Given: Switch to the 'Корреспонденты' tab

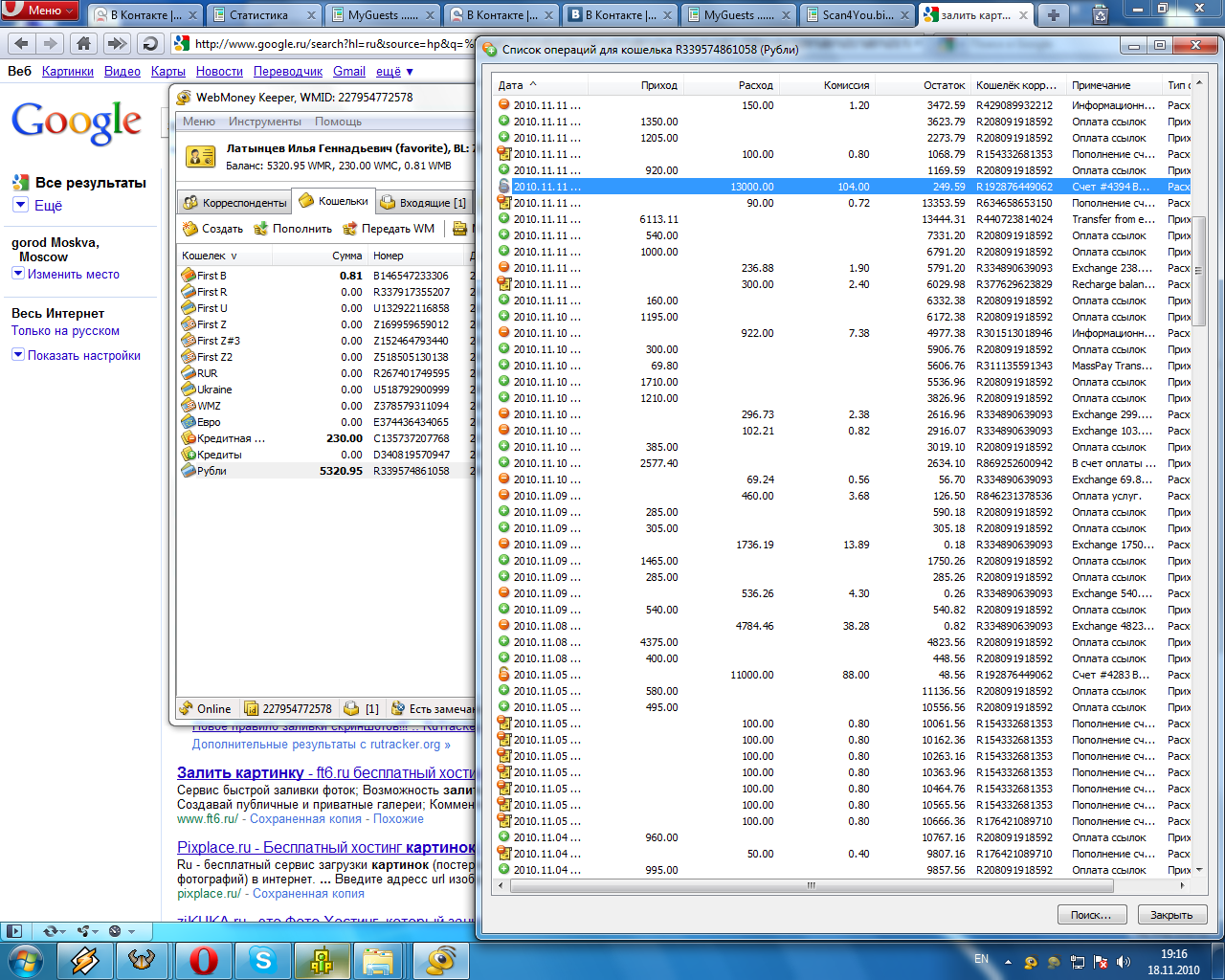Looking at the screenshot, I should pyautogui.click(x=234, y=202).
